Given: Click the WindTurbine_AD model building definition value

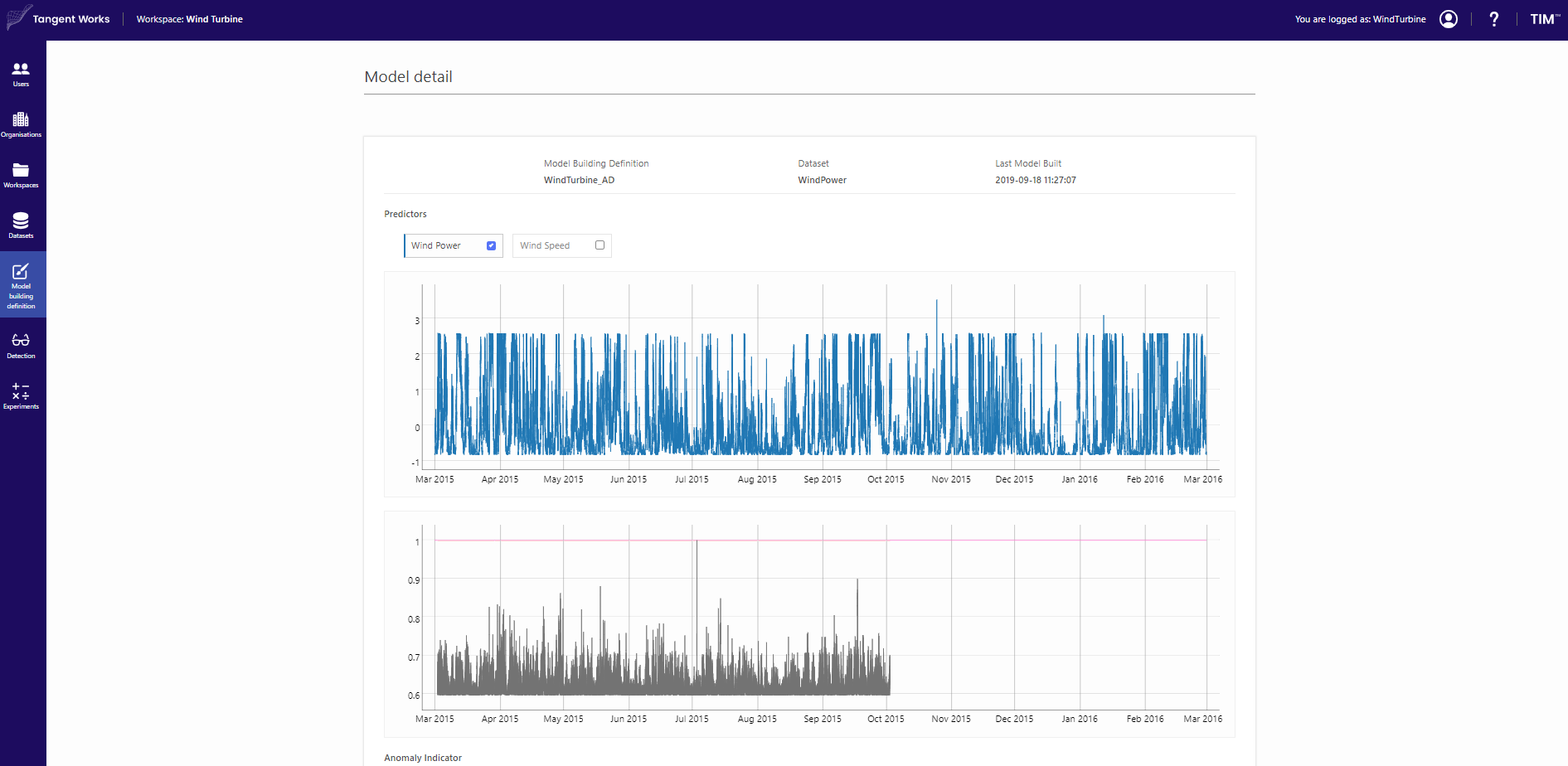Looking at the screenshot, I should (x=579, y=180).
